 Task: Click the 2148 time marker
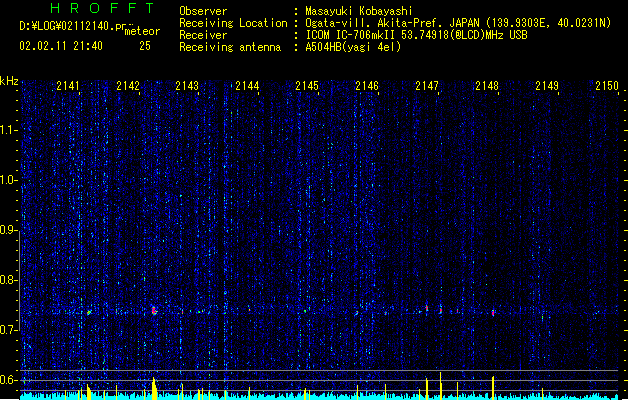(x=487, y=85)
